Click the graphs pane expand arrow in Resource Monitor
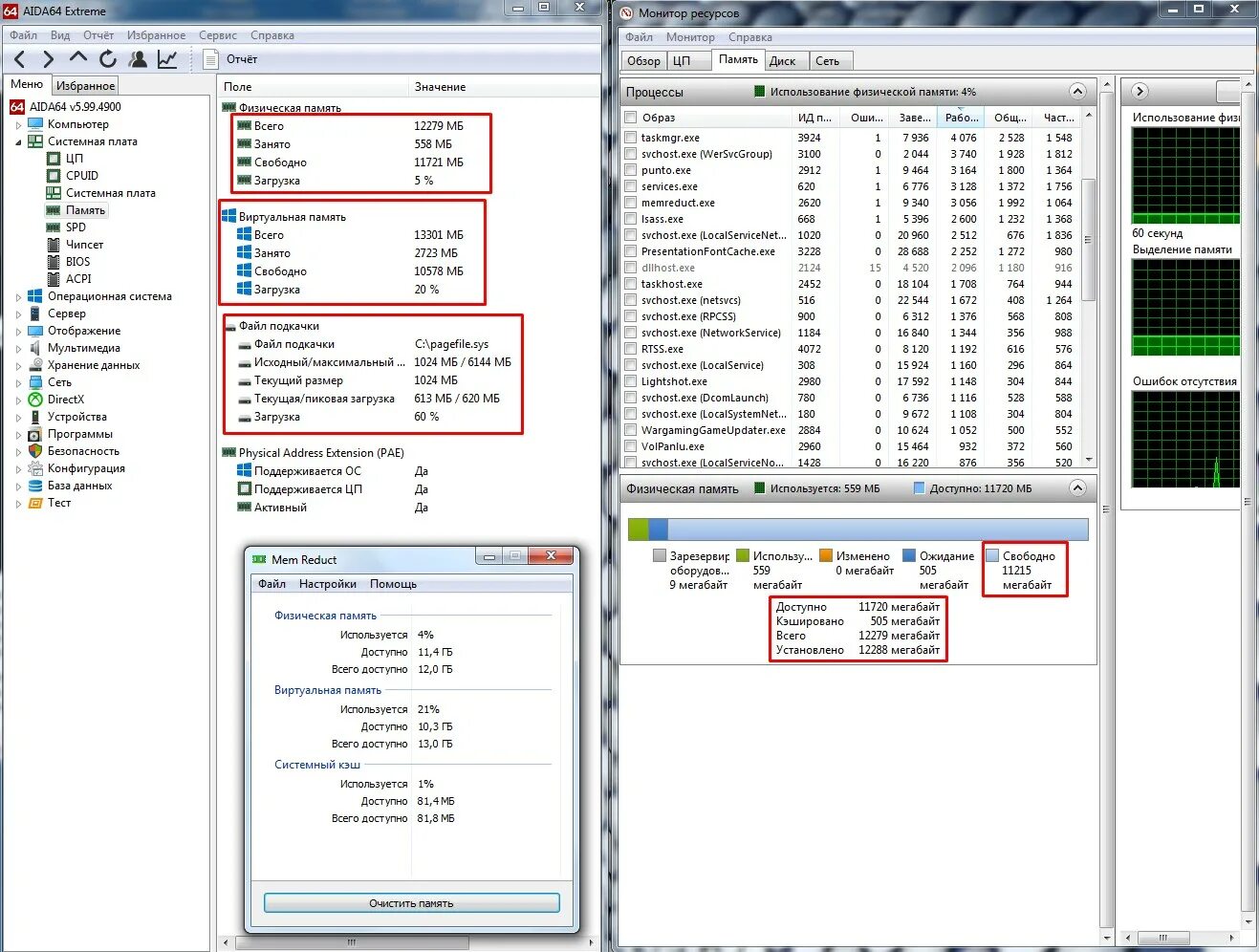 [1139, 91]
